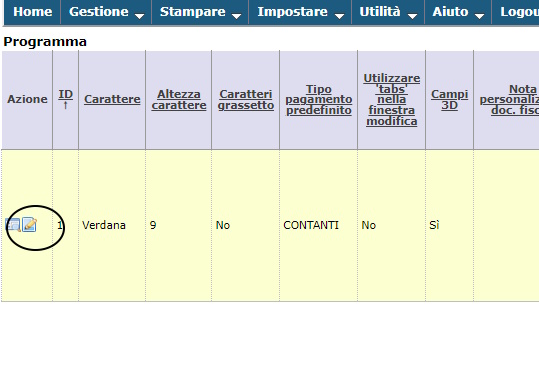Sort by Altezza carattere header
This screenshot has width=539, height=366.
tap(179, 99)
